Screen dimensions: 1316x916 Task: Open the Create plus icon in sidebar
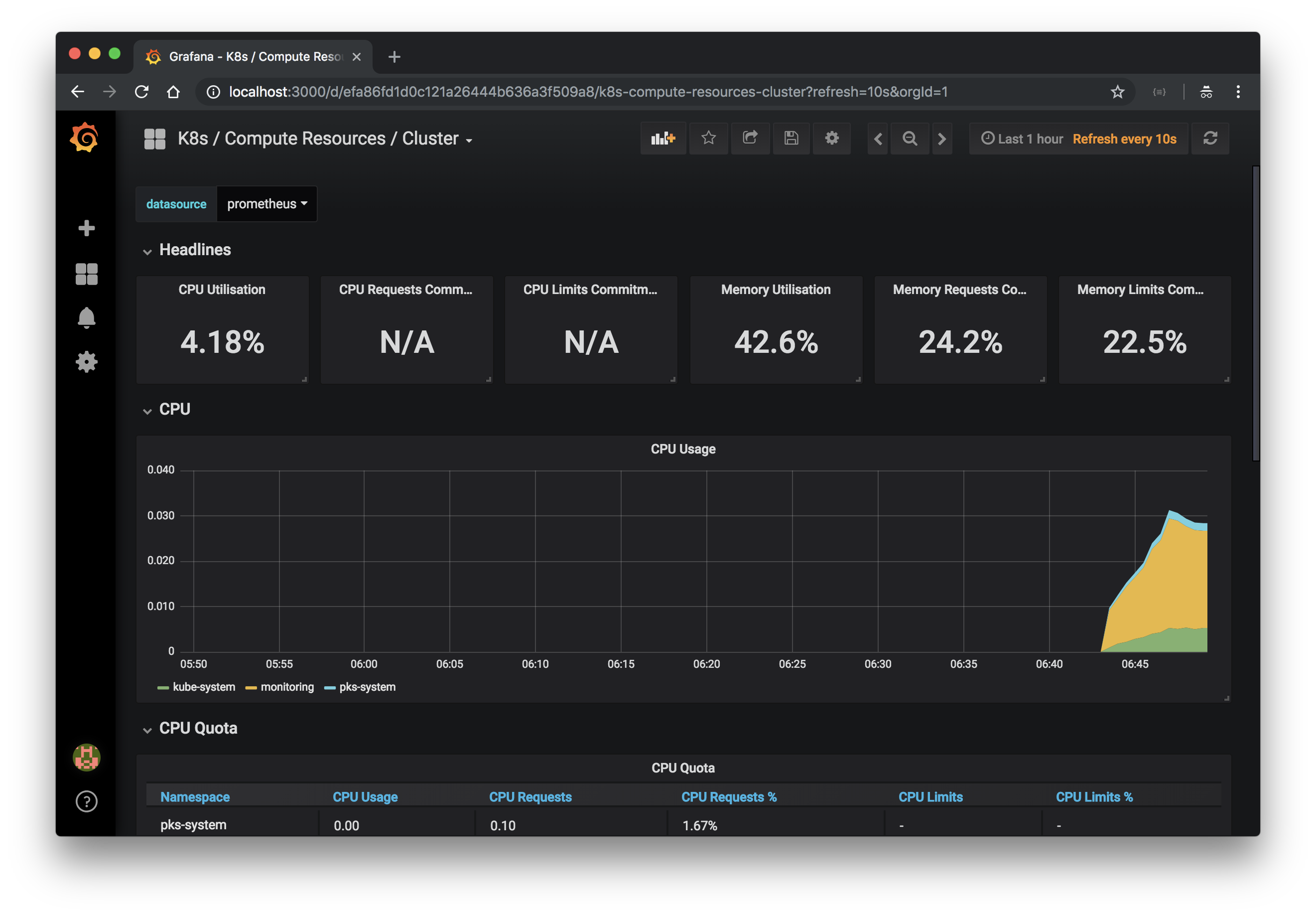87,228
